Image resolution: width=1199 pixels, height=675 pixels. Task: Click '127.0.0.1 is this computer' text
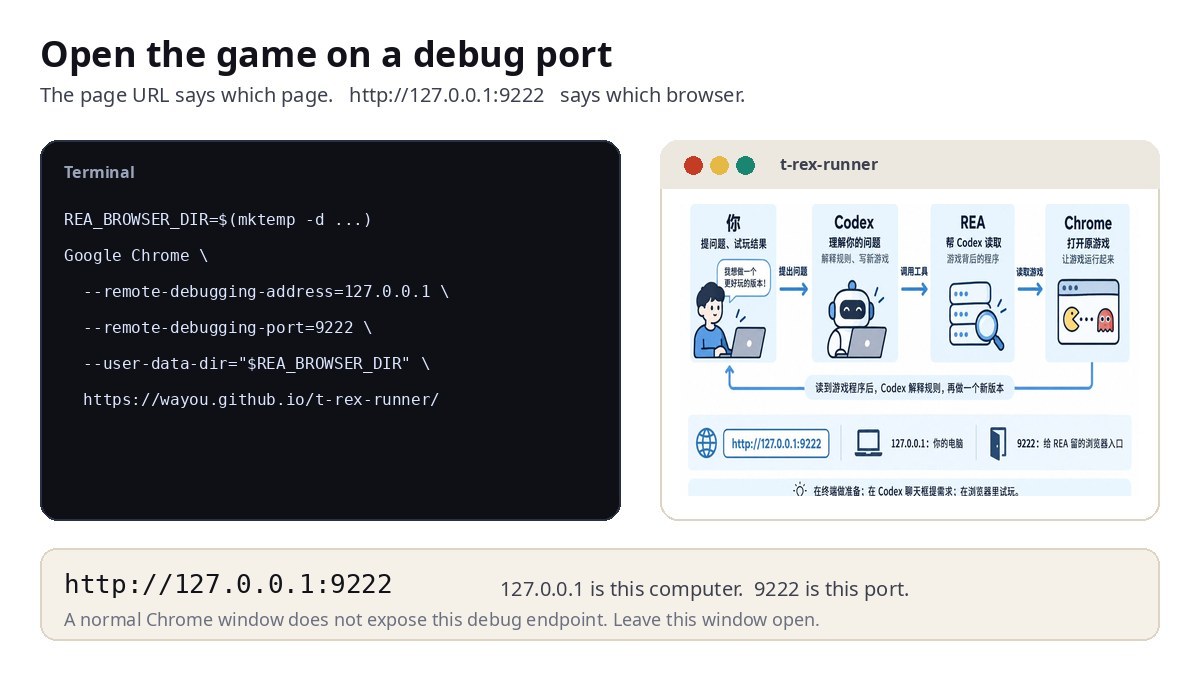(622, 589)
